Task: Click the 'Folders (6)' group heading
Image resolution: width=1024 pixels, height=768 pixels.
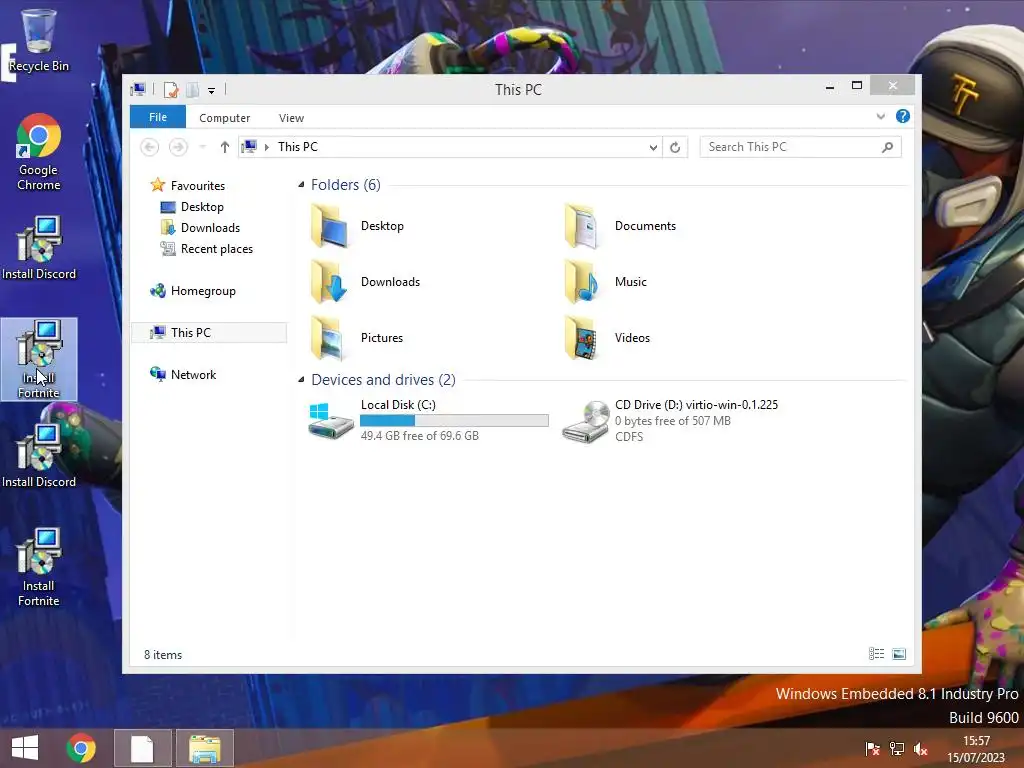Action: tap(345, 185)
